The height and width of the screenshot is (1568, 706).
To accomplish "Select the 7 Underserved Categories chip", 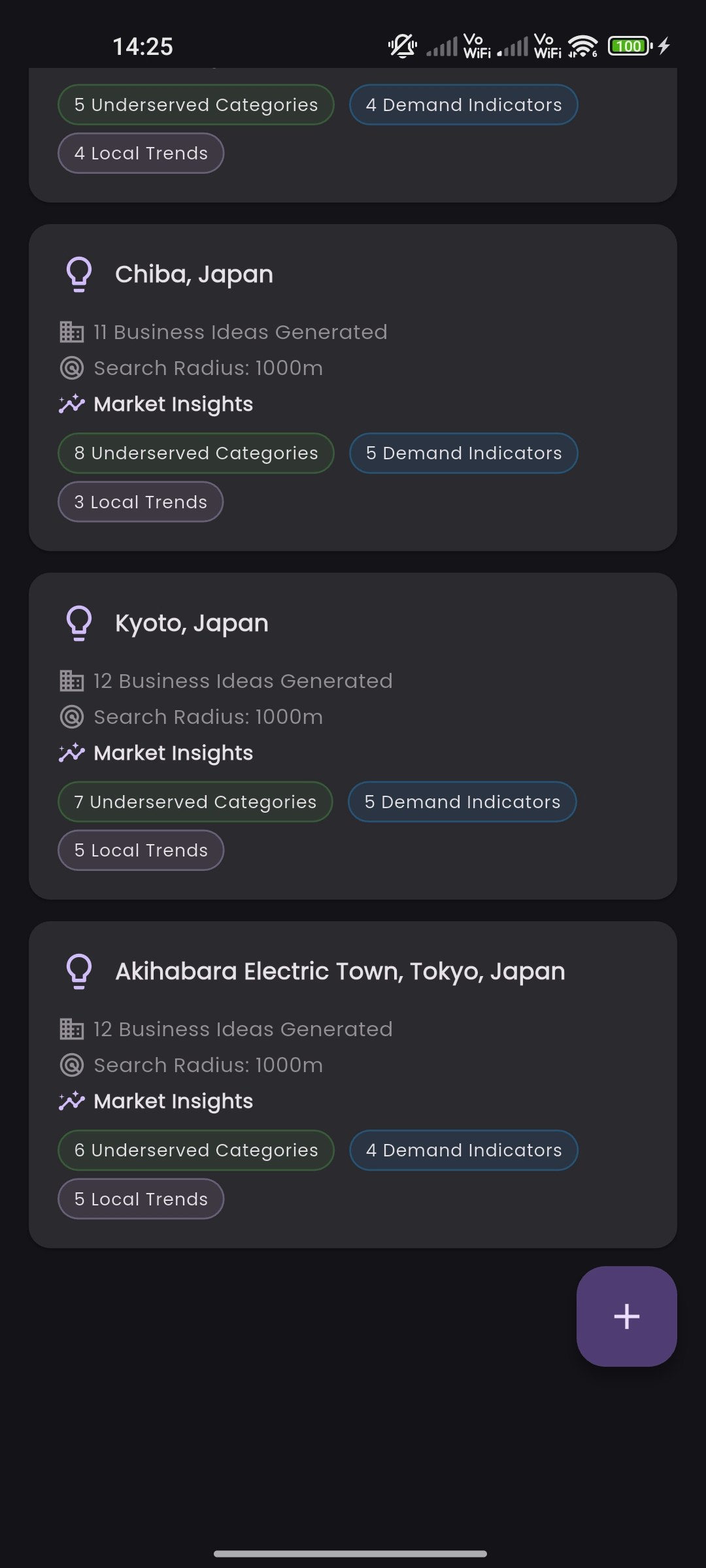I will [195, 802].
